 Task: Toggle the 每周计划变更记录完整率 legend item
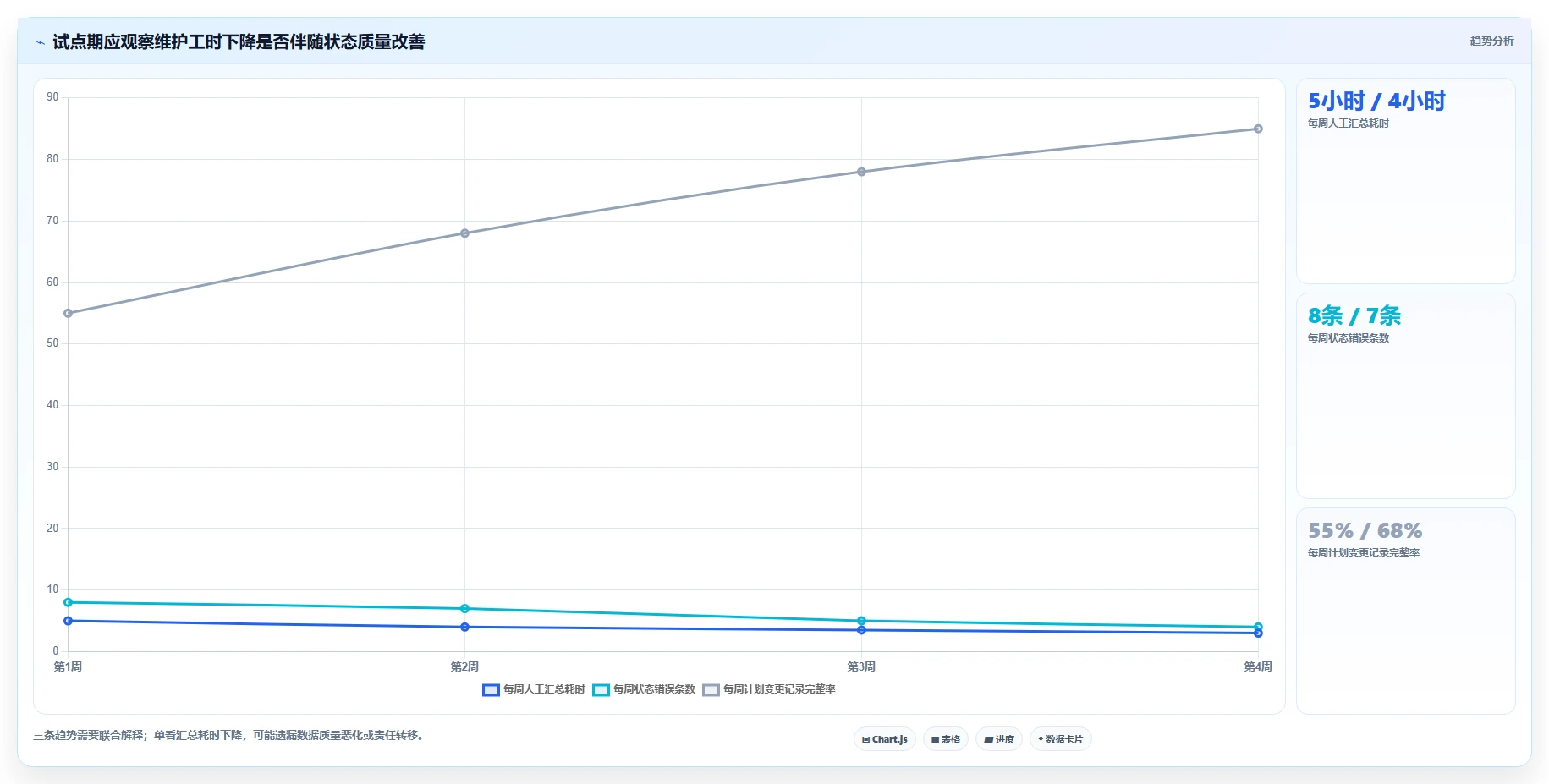point(769,689)
